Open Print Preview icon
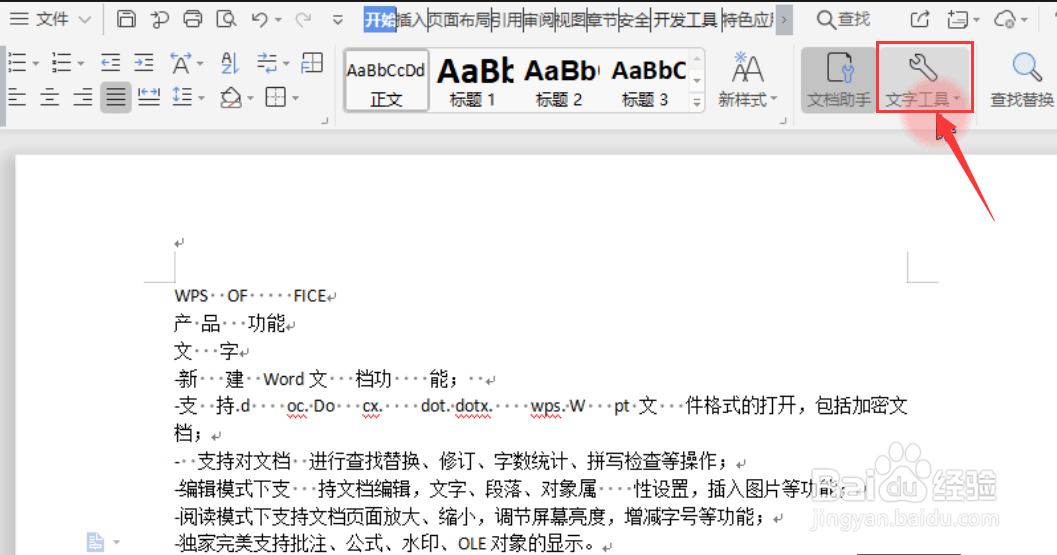The width and height of the screenshot is (1057, 555). pos(226,19)
